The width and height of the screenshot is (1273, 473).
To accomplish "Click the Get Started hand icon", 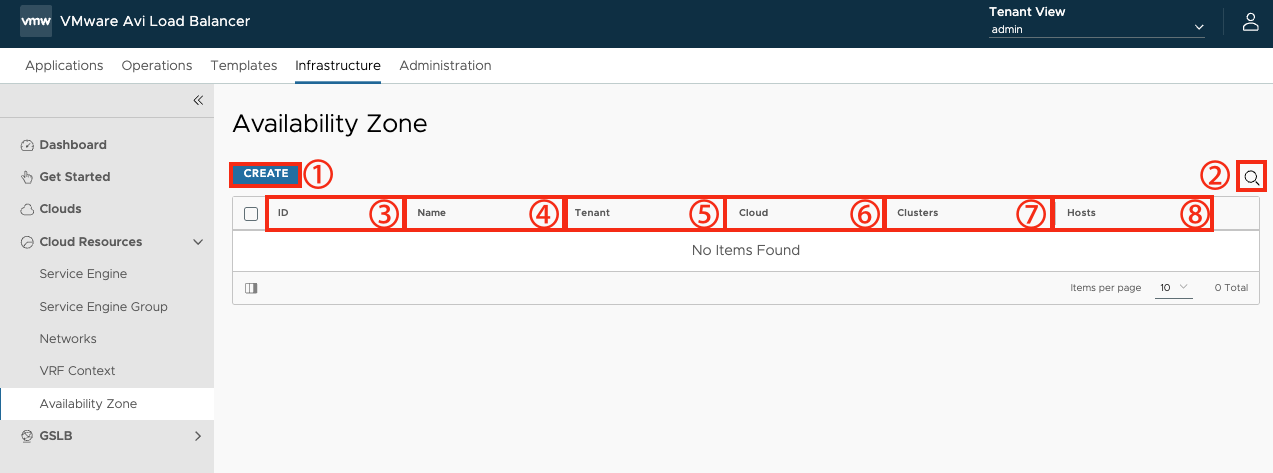I will [x=27, y=177].
